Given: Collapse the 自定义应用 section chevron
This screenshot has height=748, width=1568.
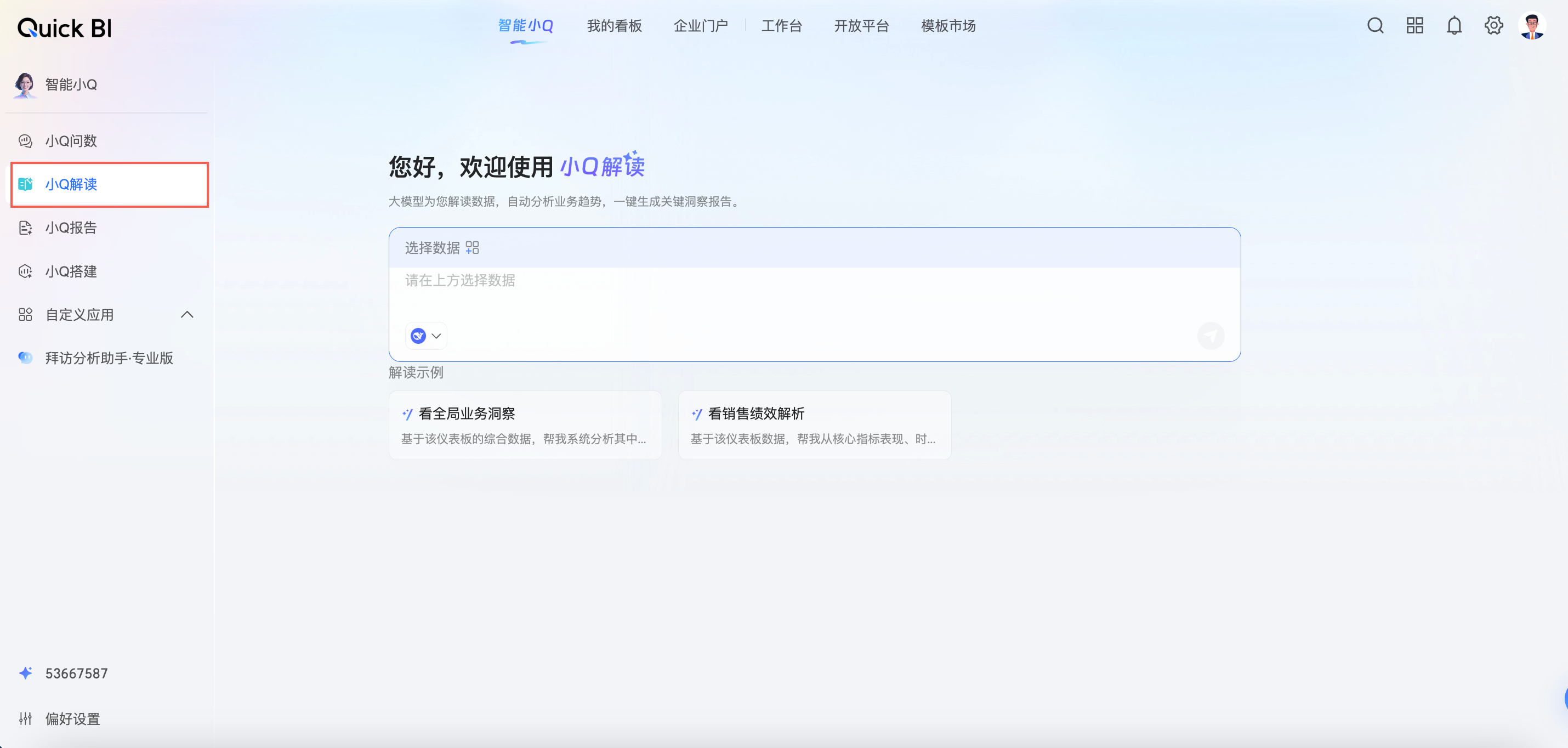Looking at the screenshot, I should tap(187, 315).
